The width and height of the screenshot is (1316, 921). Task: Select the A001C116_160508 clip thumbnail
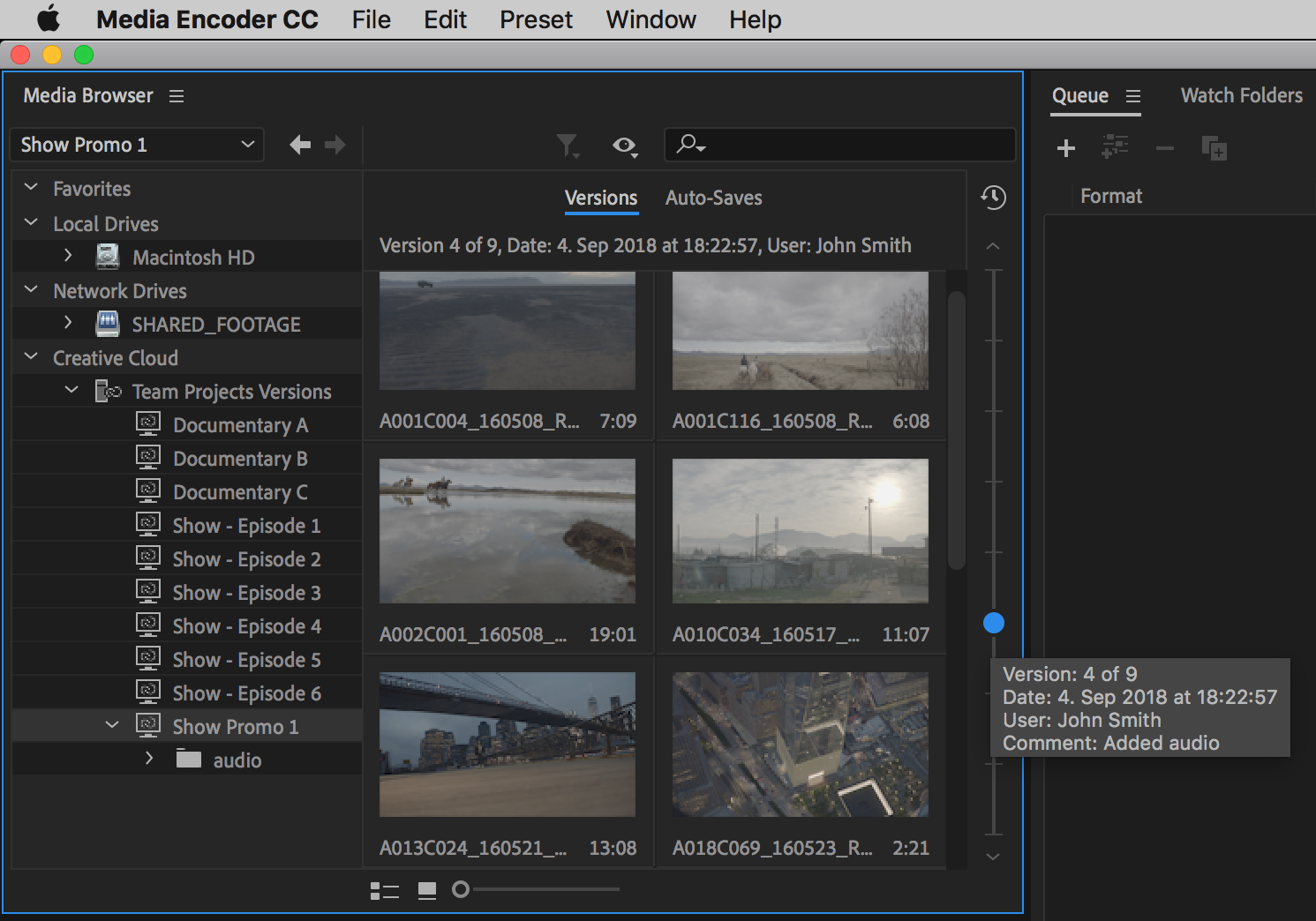pyautogui.click(x=801, y=331)
